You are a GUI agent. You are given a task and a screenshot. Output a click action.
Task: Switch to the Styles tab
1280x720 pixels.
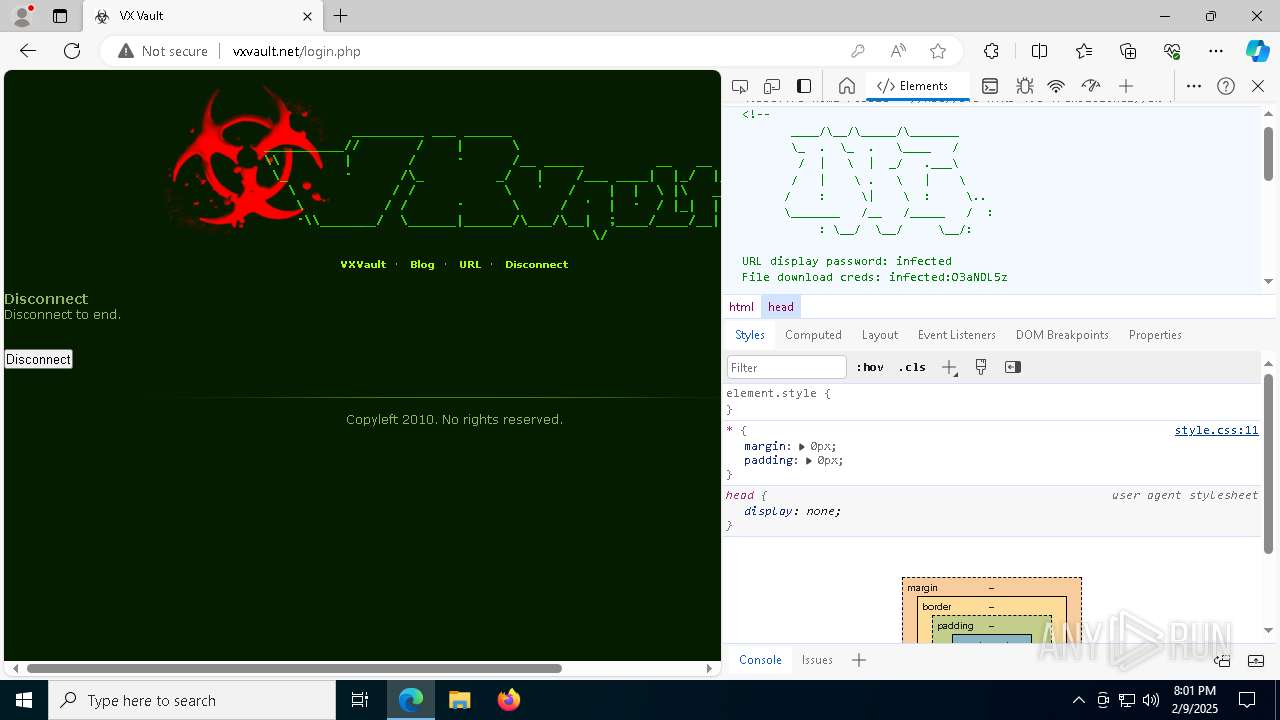(750, 335)
